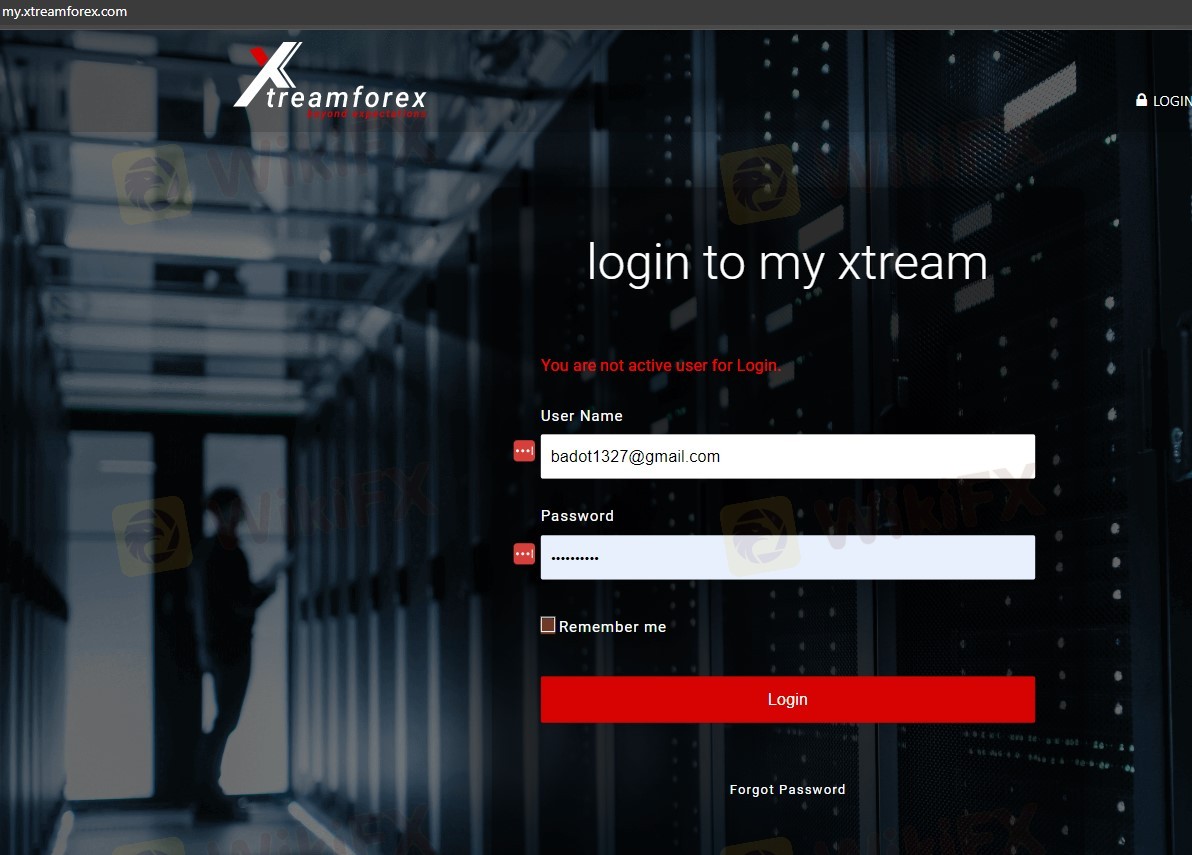The height and width of the screenshot is (855, 1192).
Task: Click the 'not active user' error message
Action: [x=661, y=366]
